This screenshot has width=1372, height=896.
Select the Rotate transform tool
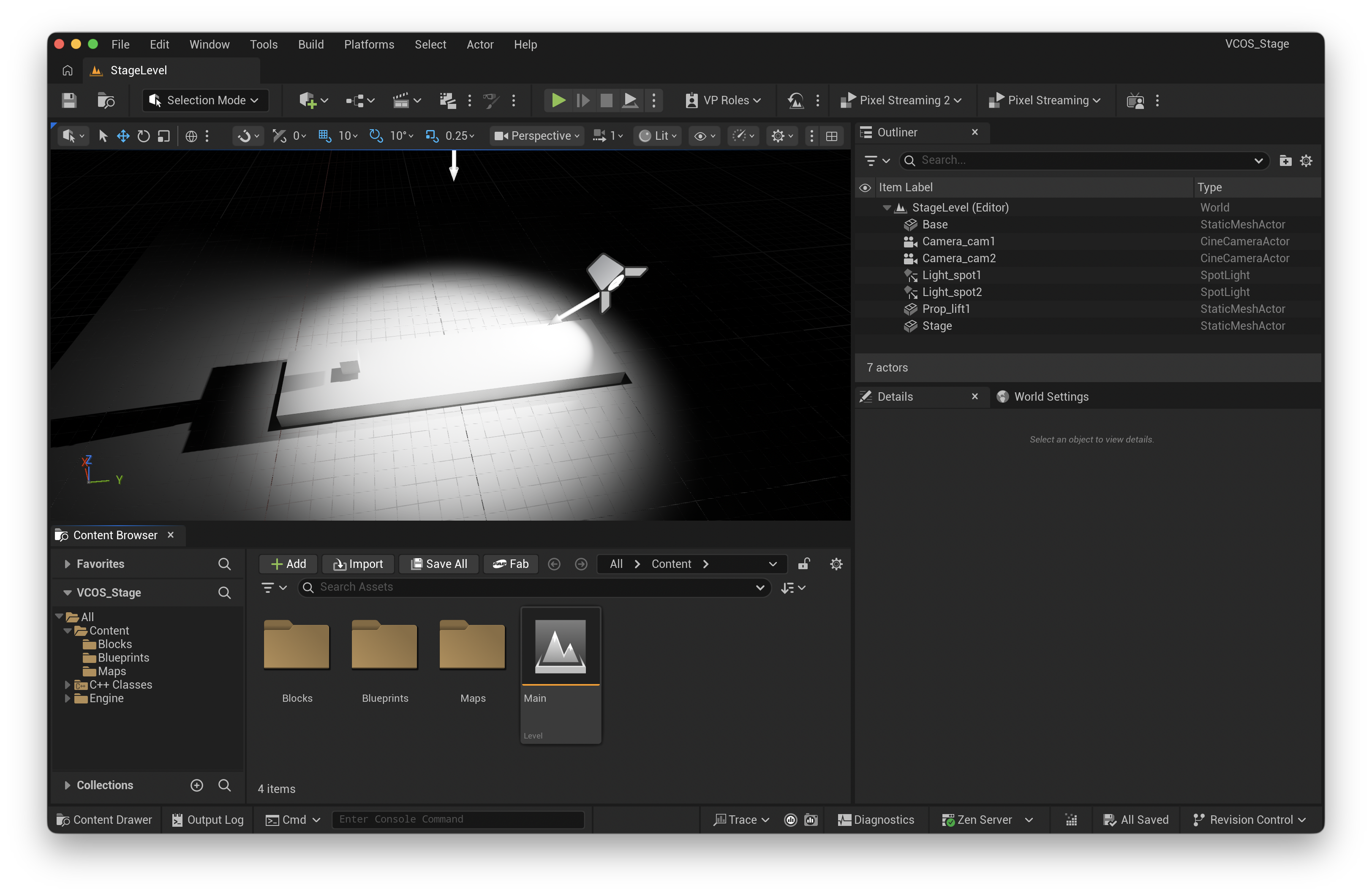click(x=144, y=136)
